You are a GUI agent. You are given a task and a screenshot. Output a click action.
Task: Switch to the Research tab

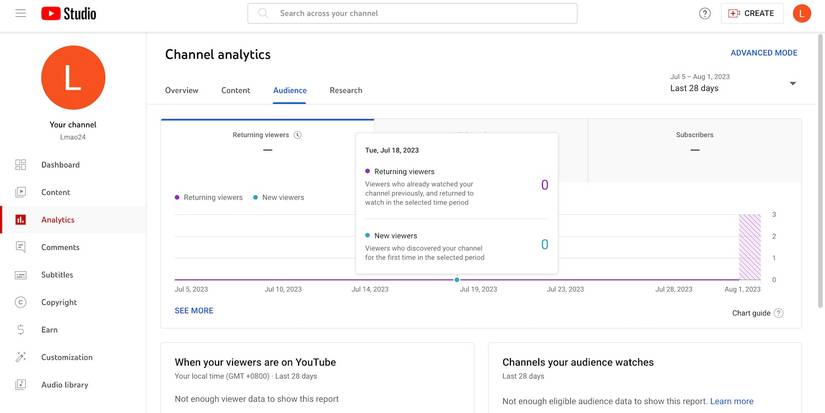click(x=346, y=90)
